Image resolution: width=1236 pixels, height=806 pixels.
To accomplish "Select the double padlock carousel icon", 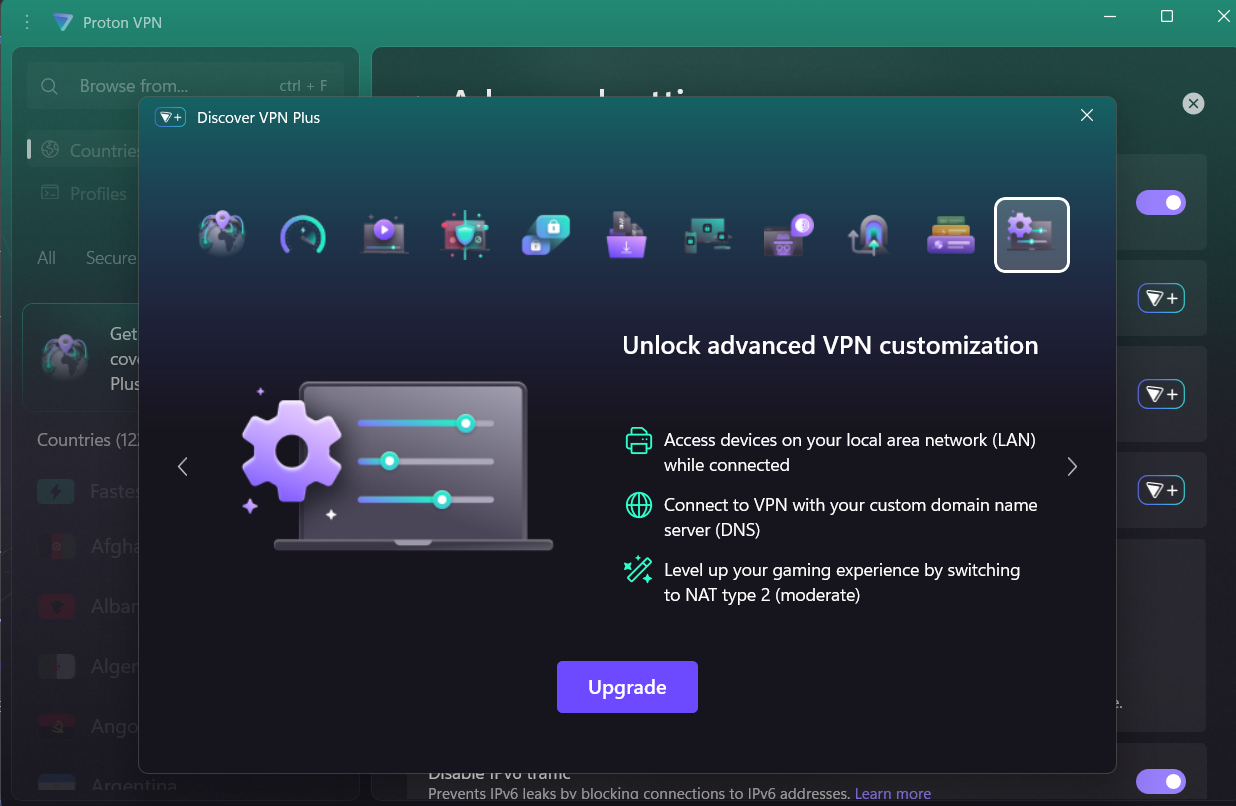I will click(546, 234).
